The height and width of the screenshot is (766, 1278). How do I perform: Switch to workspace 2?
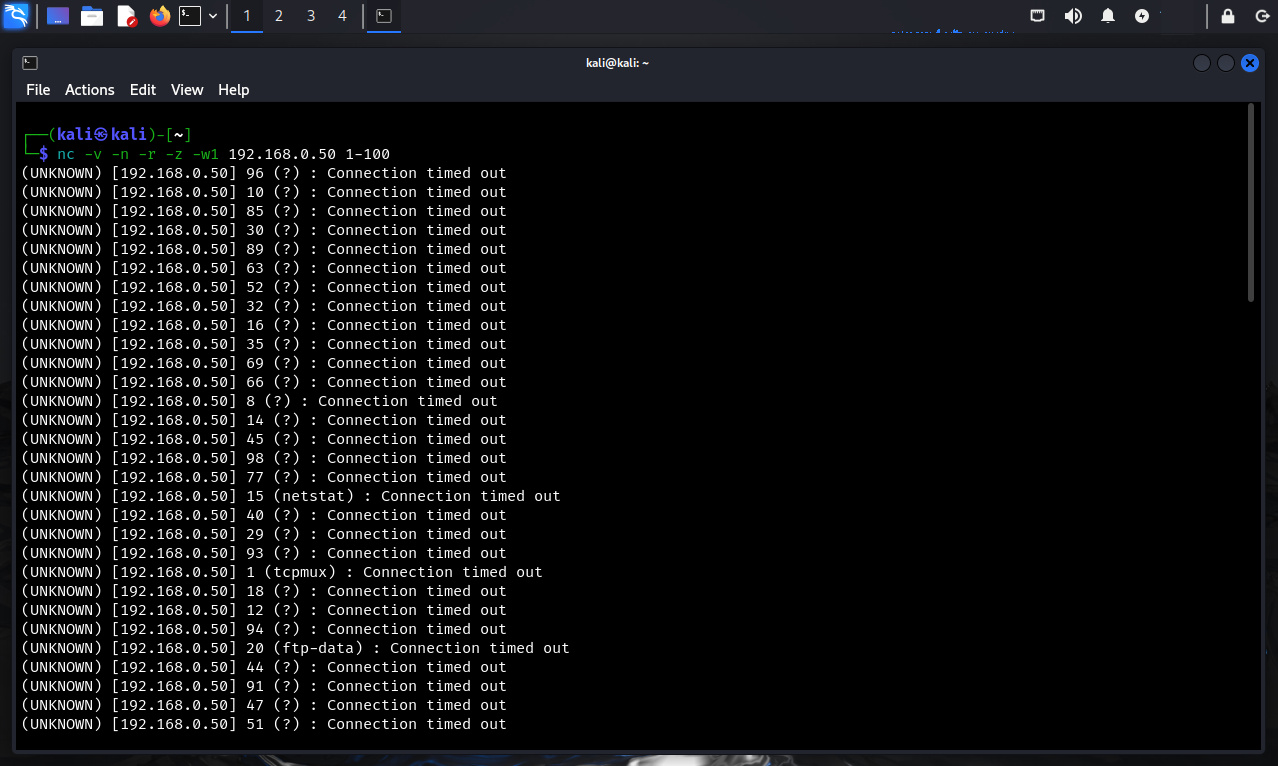pos(278,16)
